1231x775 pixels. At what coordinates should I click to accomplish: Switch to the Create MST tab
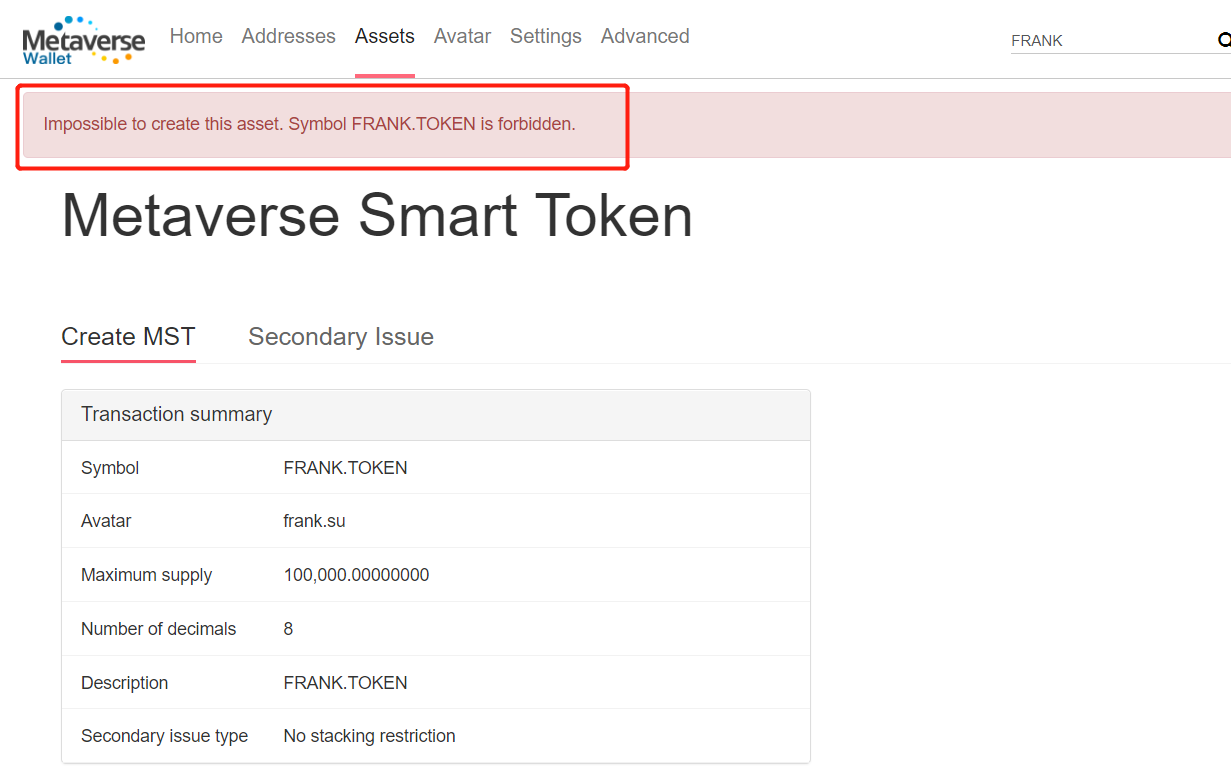[128, 337]
